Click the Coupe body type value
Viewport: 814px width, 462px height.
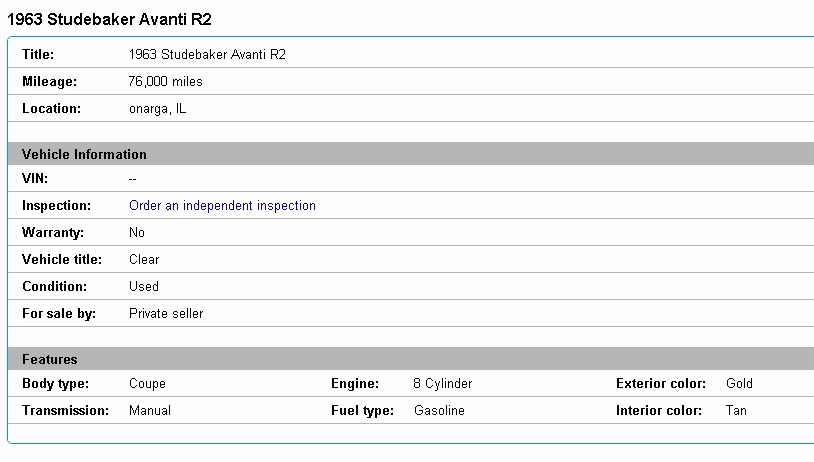(147, 384)
